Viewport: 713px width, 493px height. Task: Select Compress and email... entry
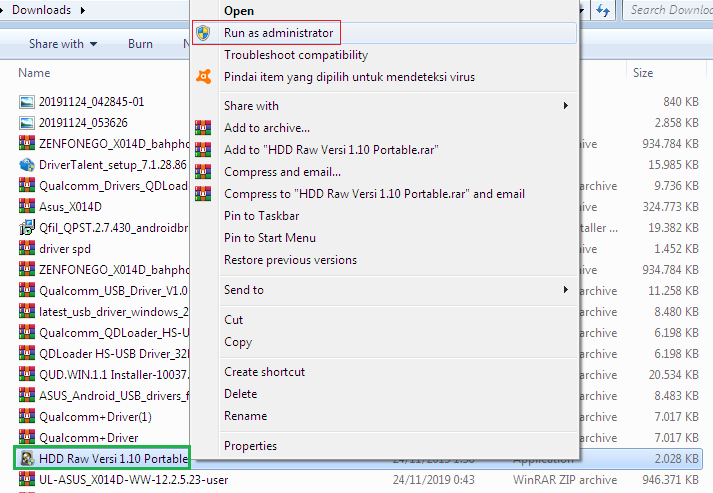[282, 172]
